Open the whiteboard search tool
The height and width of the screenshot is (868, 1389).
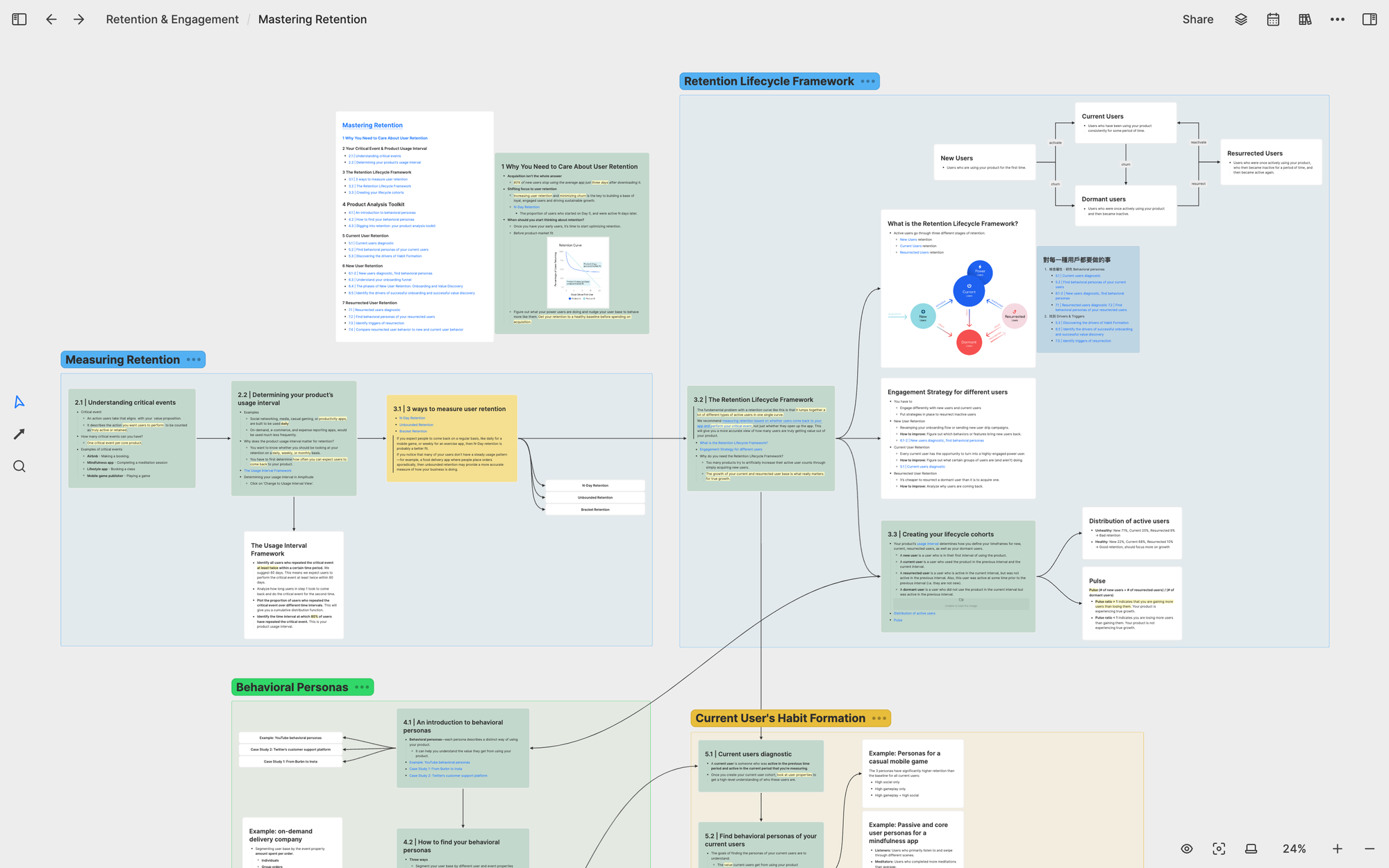pyautogui.click(x=19, y=467)
